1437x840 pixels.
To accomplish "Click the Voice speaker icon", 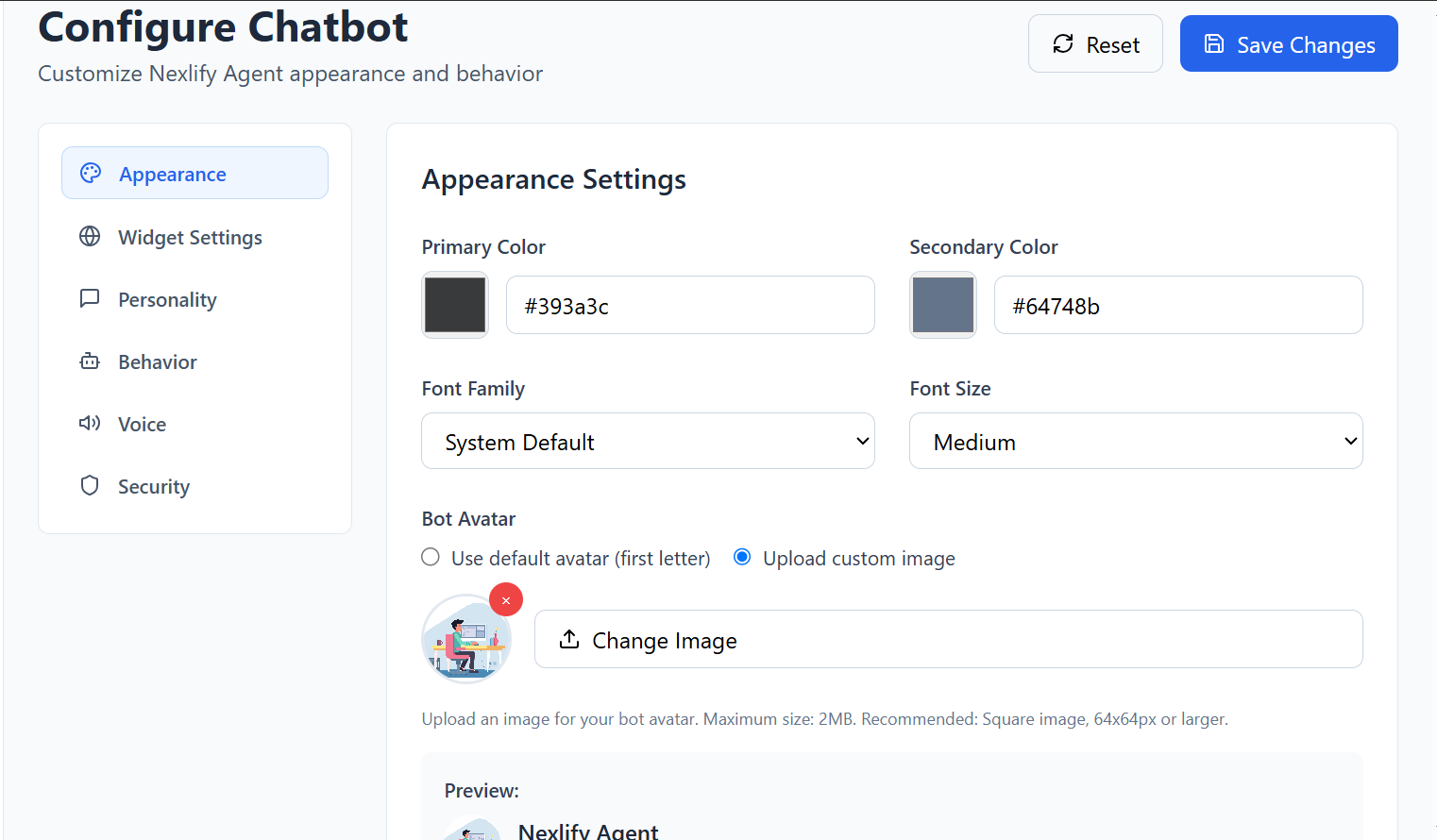I will (90, 423).
